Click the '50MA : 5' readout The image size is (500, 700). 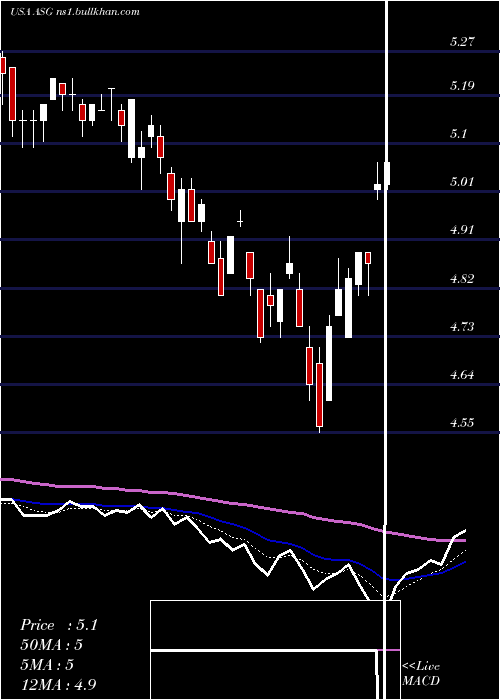click(x=52, y=645)
